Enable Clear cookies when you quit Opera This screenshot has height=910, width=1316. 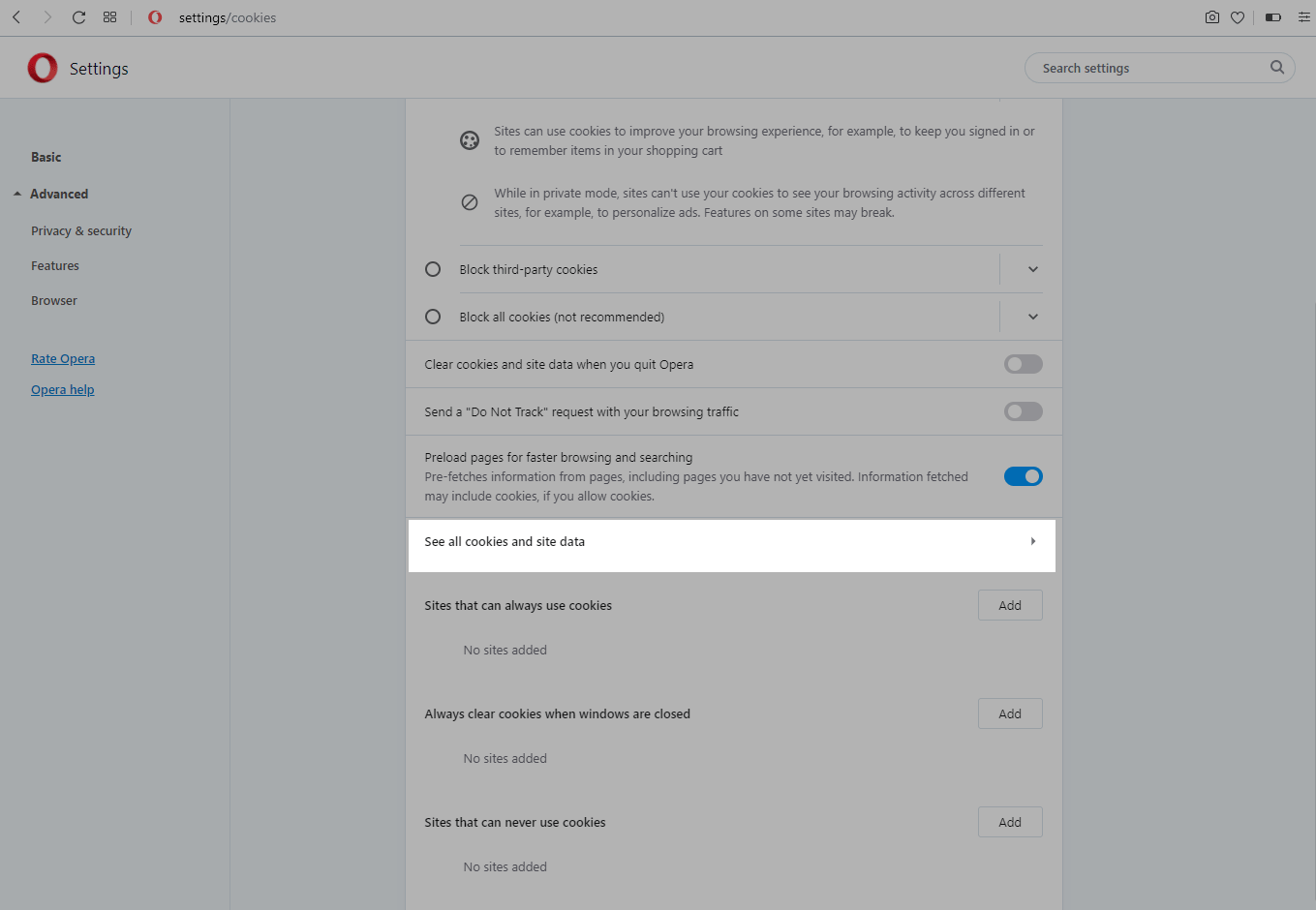coord(1023,364)
